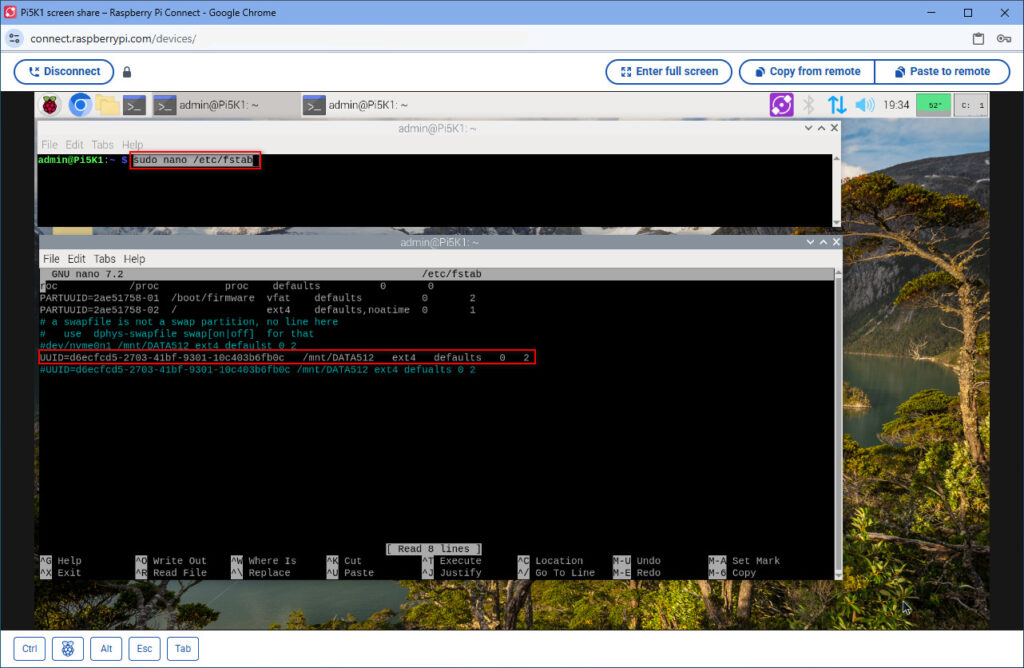Open the Tabs menu in the nano terminal
Screen dimensions: 1024x668
click(104, 259)
